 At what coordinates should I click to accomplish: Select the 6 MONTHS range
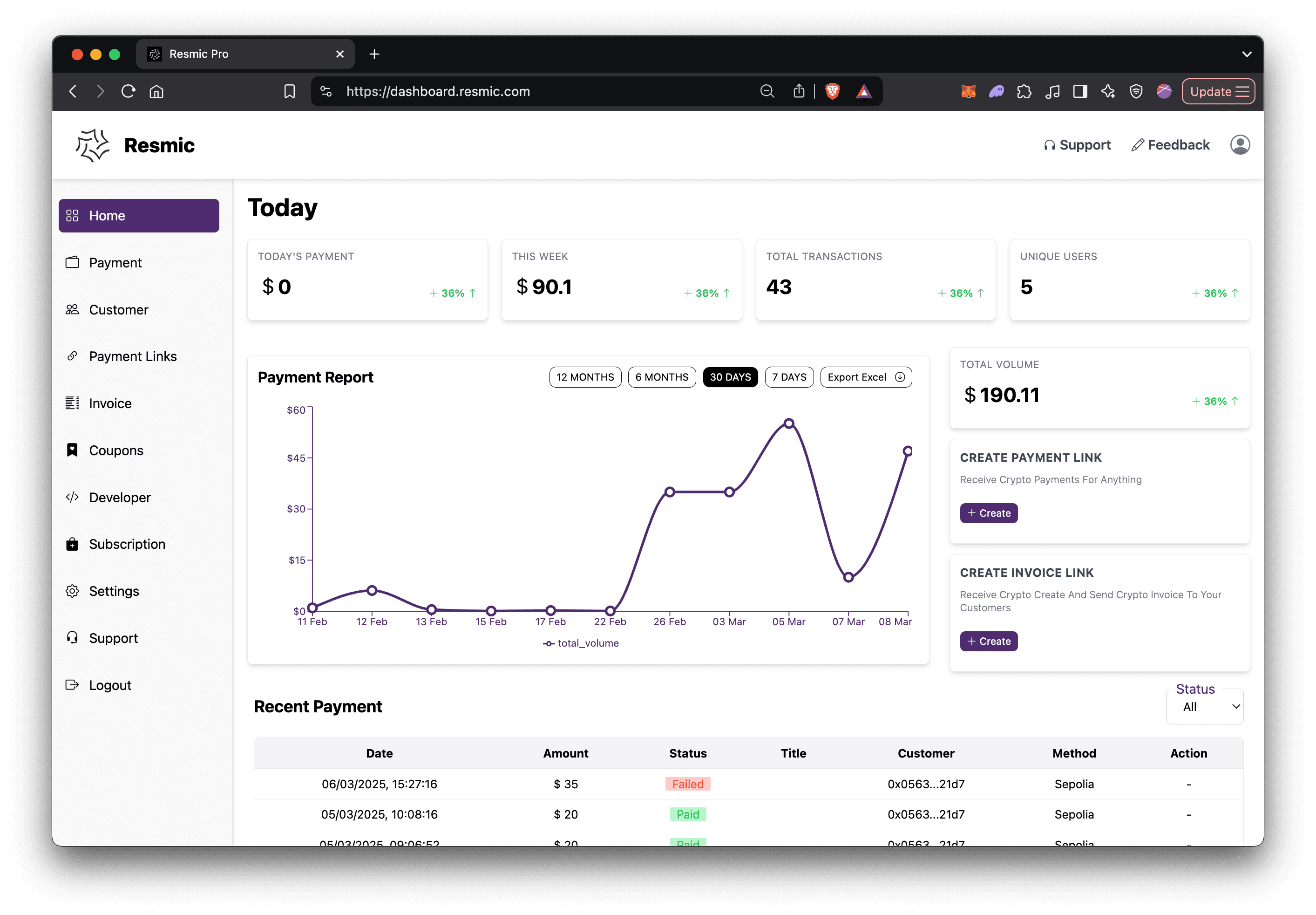click(x=662, y=377)
